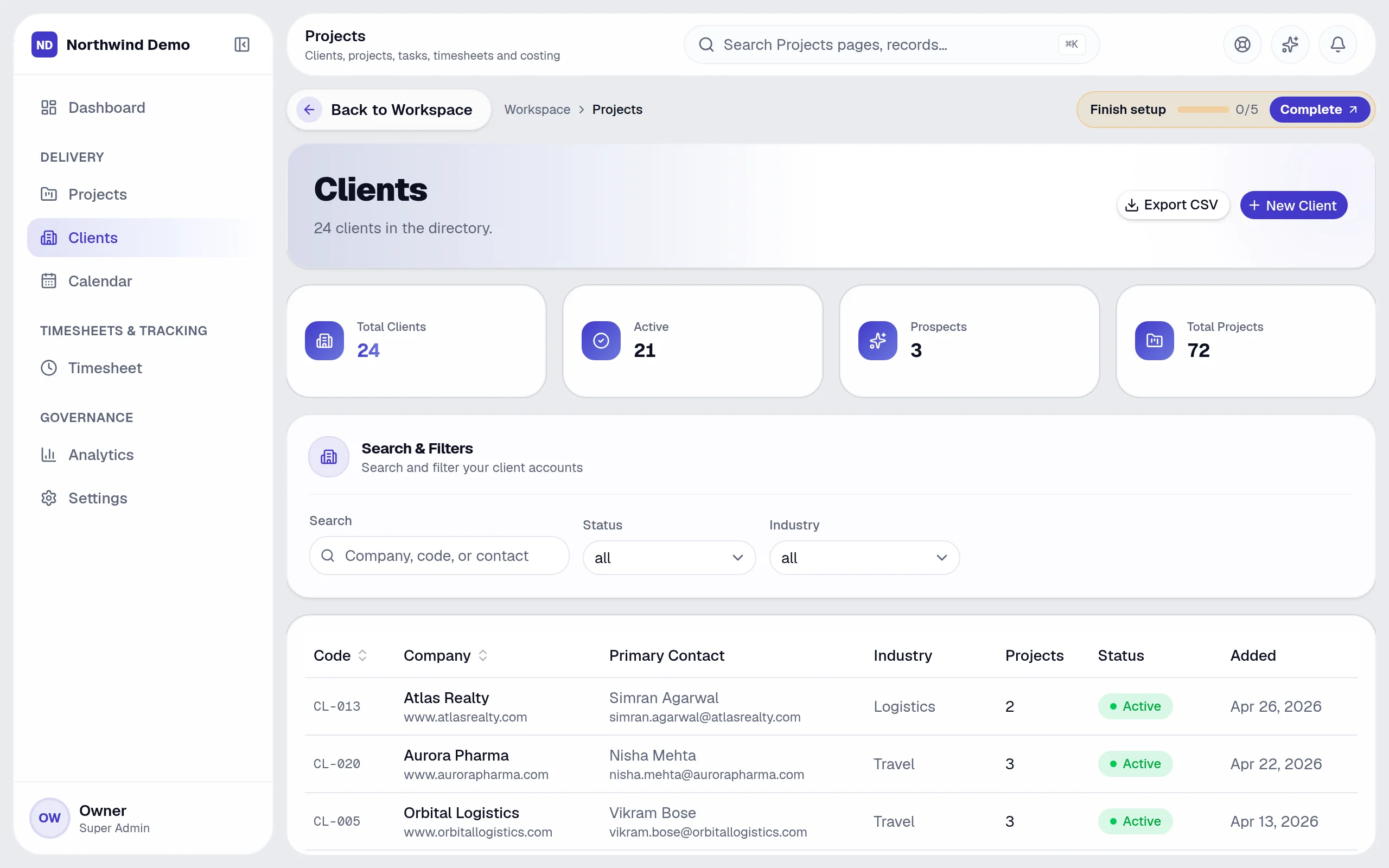Click the Total Clients building icon
Image resolution: width=1389 pixels, height=868 pixels.
(x=324, y=341)
